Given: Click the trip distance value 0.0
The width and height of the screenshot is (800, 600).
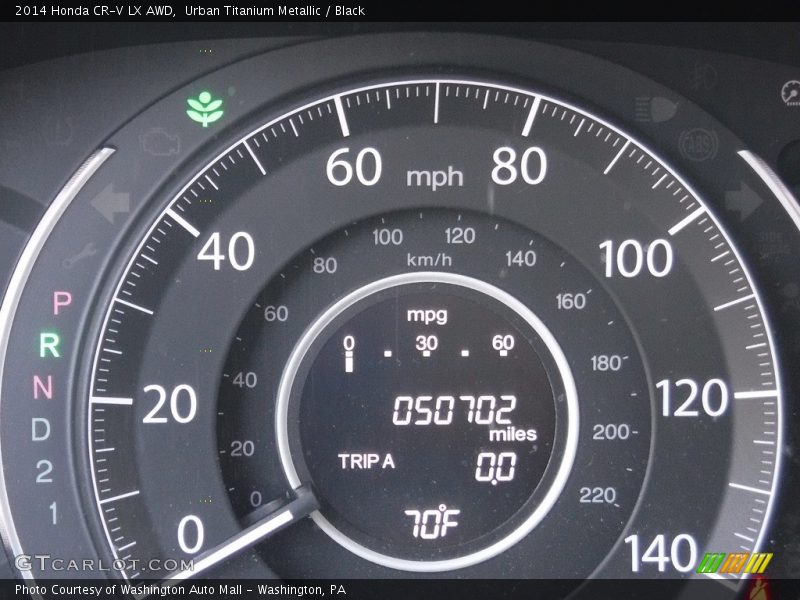Looking at the screenshot, I should coord(495,466).
